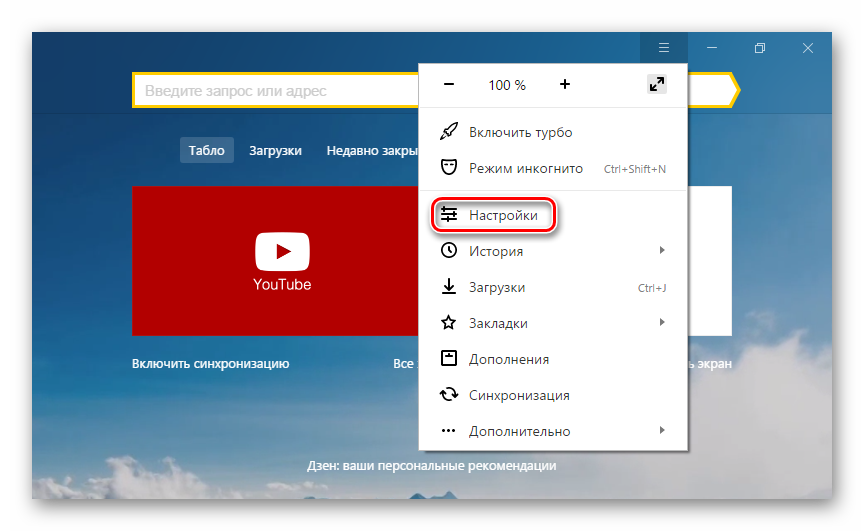Viewport: 864px width, 531px height.
Task: Open the Загрузки tab on start page
Action: [x=275, y=150]
